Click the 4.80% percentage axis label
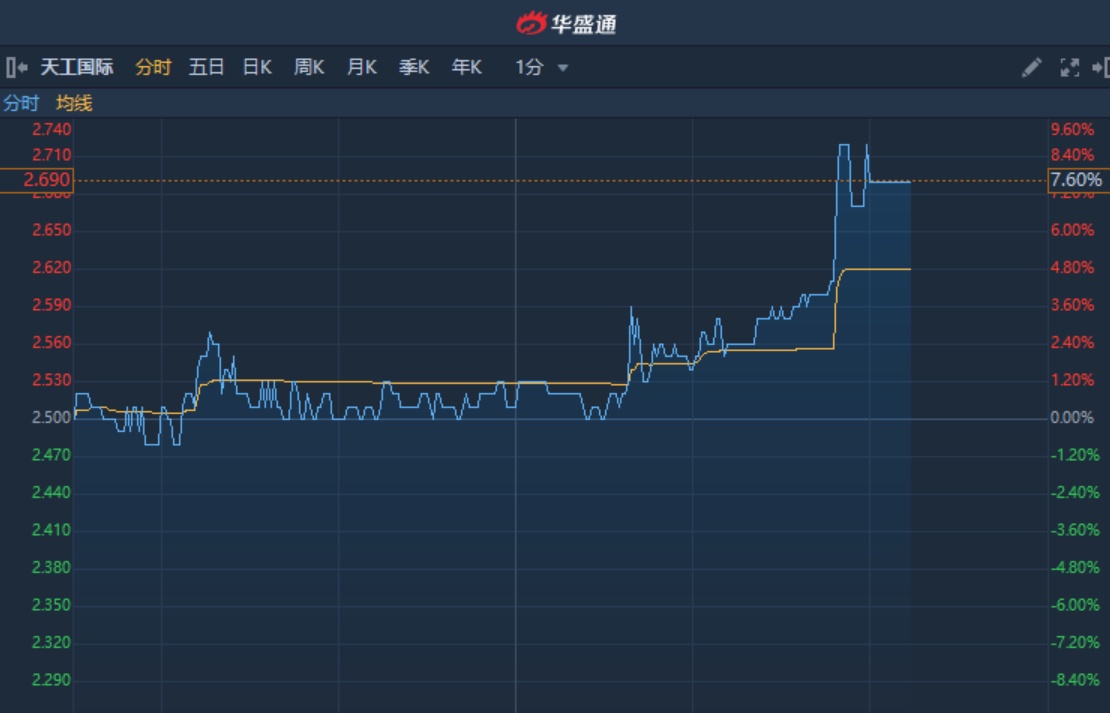Viewport: 1110px width, 713px height. point(1072,268)
